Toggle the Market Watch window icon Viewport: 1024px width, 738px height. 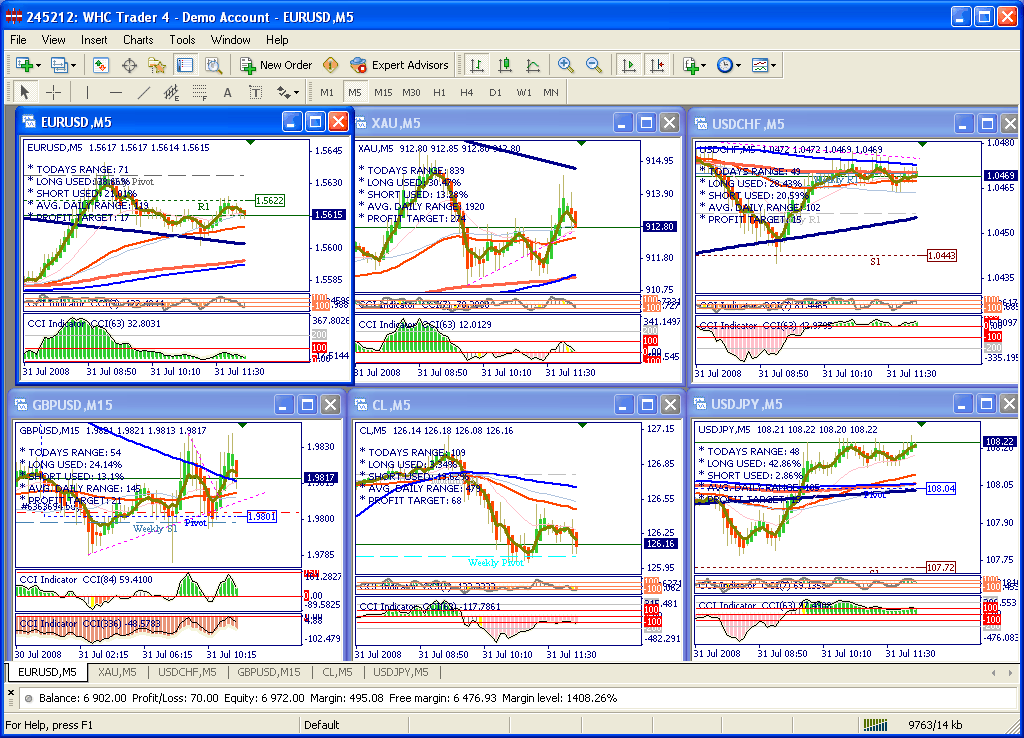[101, 65]
